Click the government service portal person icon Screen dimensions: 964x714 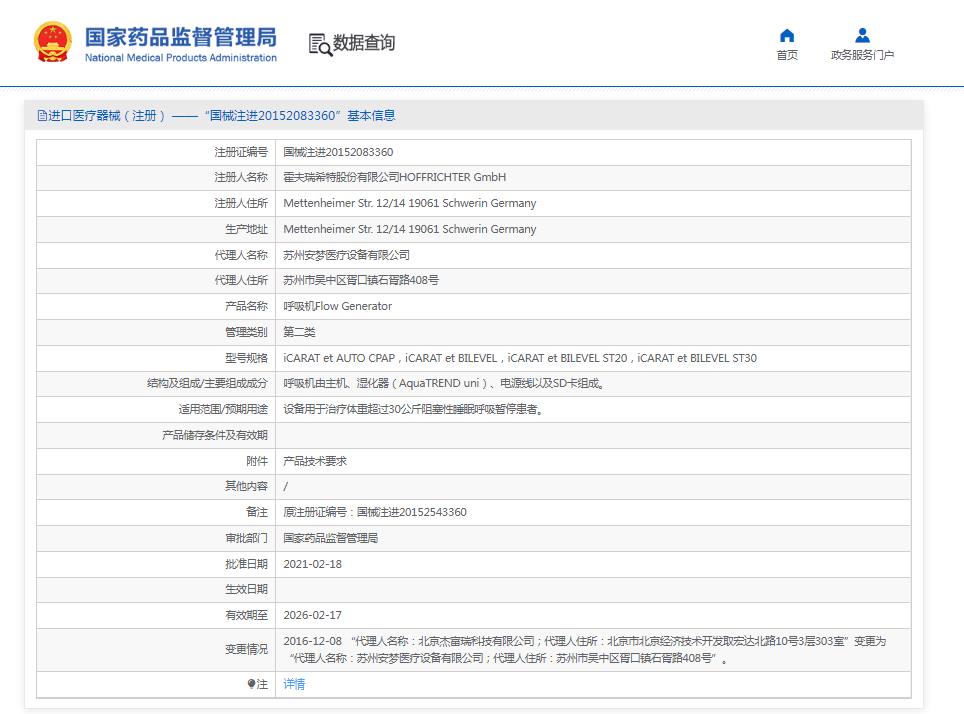pos(862,36)
